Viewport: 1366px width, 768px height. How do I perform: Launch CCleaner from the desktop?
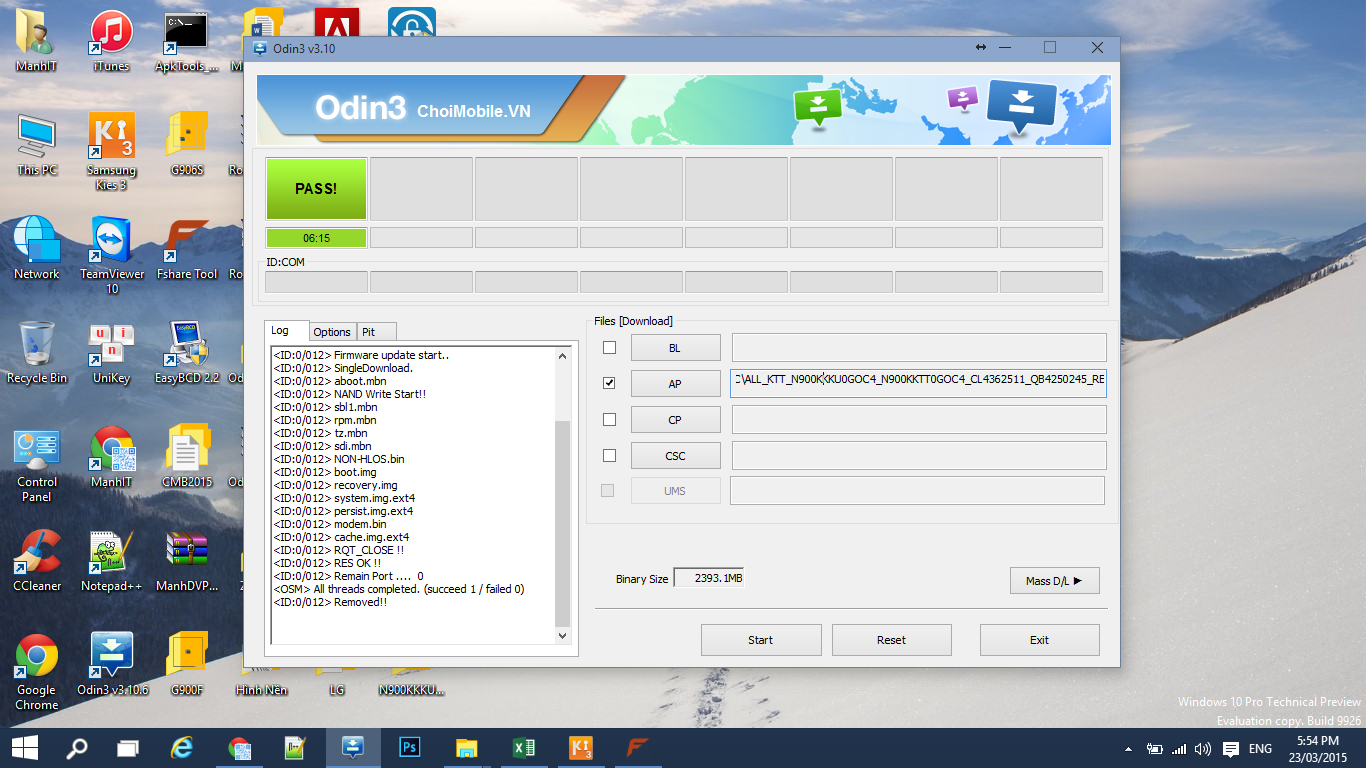click(37, 561)
